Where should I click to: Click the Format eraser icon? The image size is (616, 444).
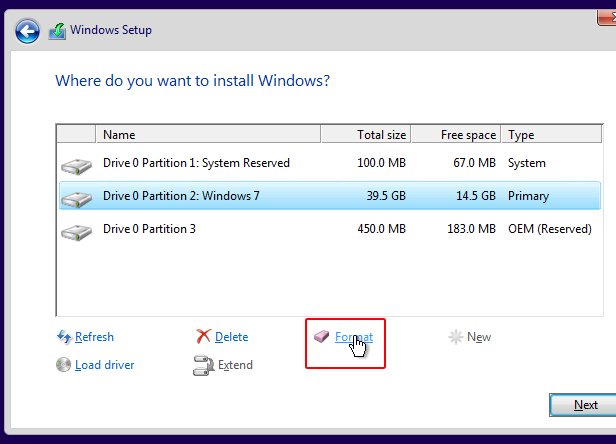(x=322, y=337)
